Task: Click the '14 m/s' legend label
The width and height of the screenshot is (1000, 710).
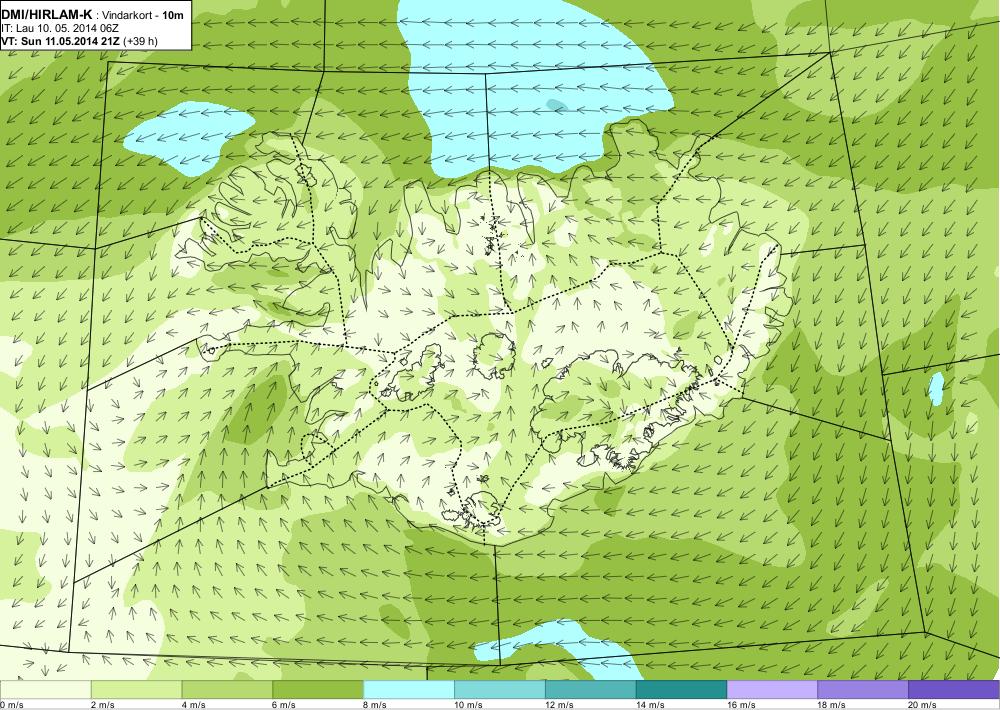Action: pos(651,705)
